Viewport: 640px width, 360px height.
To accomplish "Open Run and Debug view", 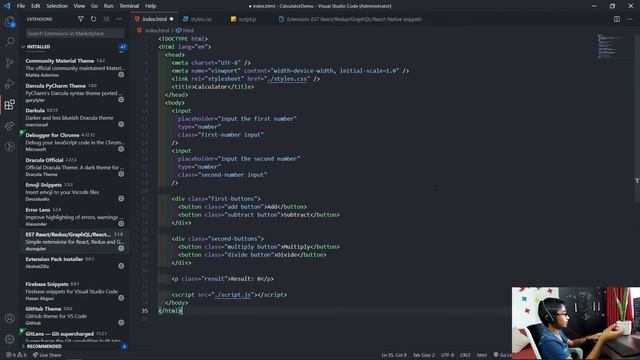I will [9, 84].
